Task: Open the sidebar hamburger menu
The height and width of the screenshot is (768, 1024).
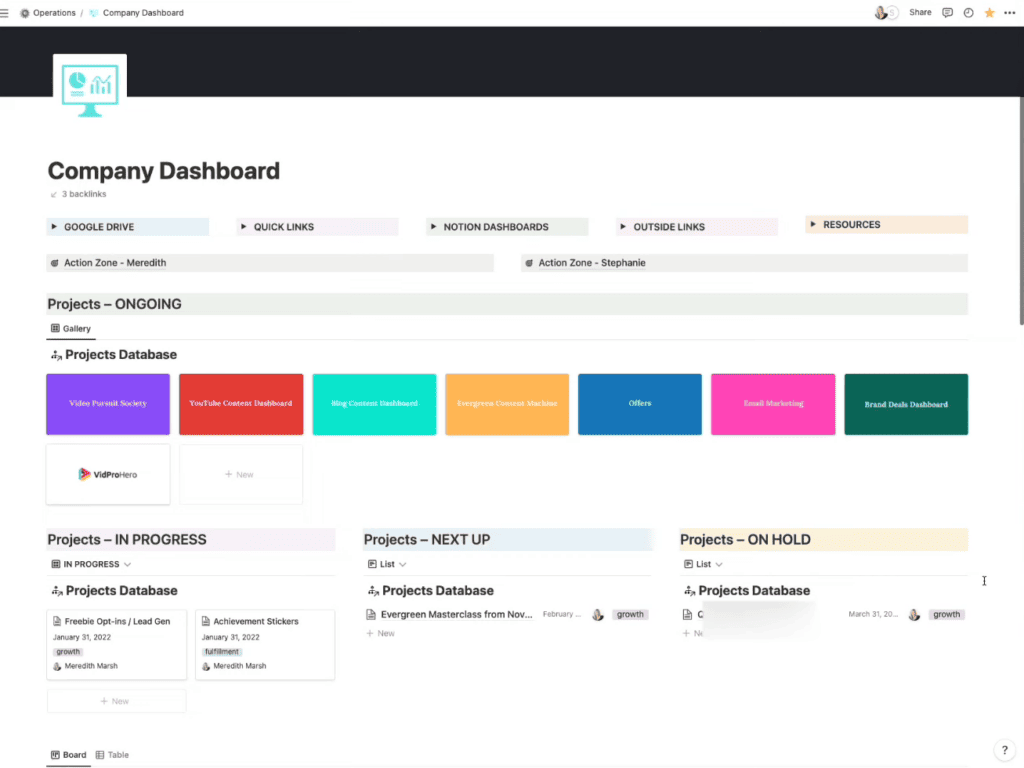Action: pyautogui.click(x=5, y=13)
